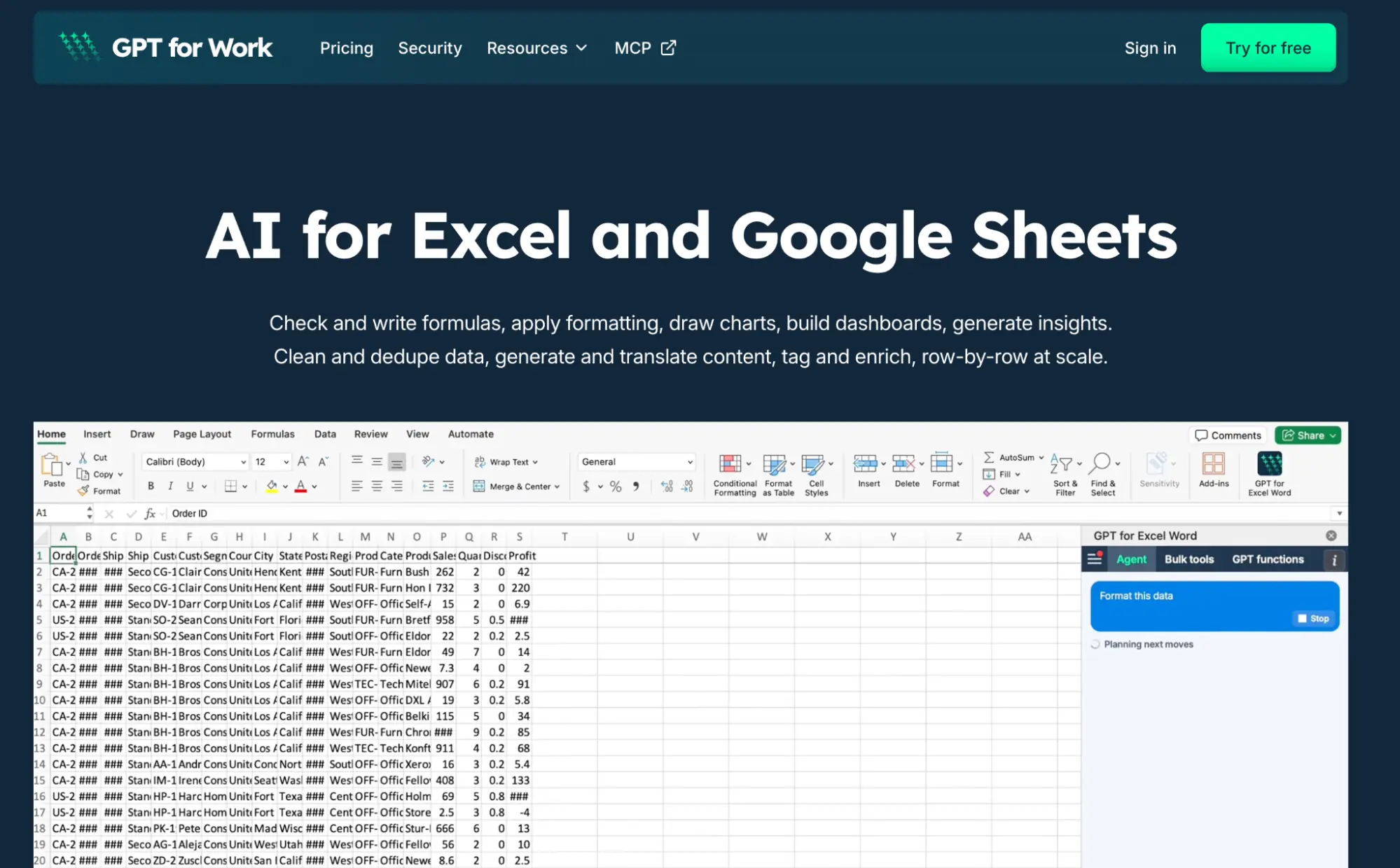Align text right in ribbon
The height and width of the screenshot is (868, 1400).
click(396, 486)
